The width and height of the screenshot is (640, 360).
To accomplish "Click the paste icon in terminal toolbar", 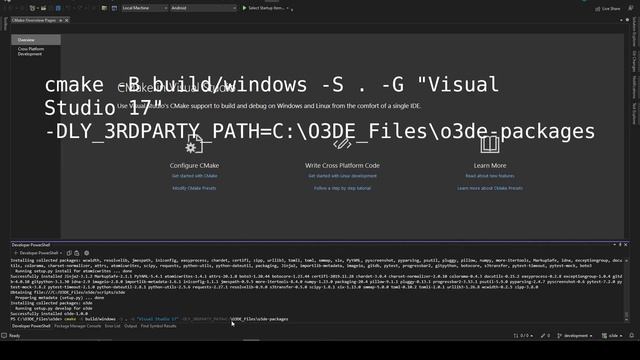I will tap(77, 253).
